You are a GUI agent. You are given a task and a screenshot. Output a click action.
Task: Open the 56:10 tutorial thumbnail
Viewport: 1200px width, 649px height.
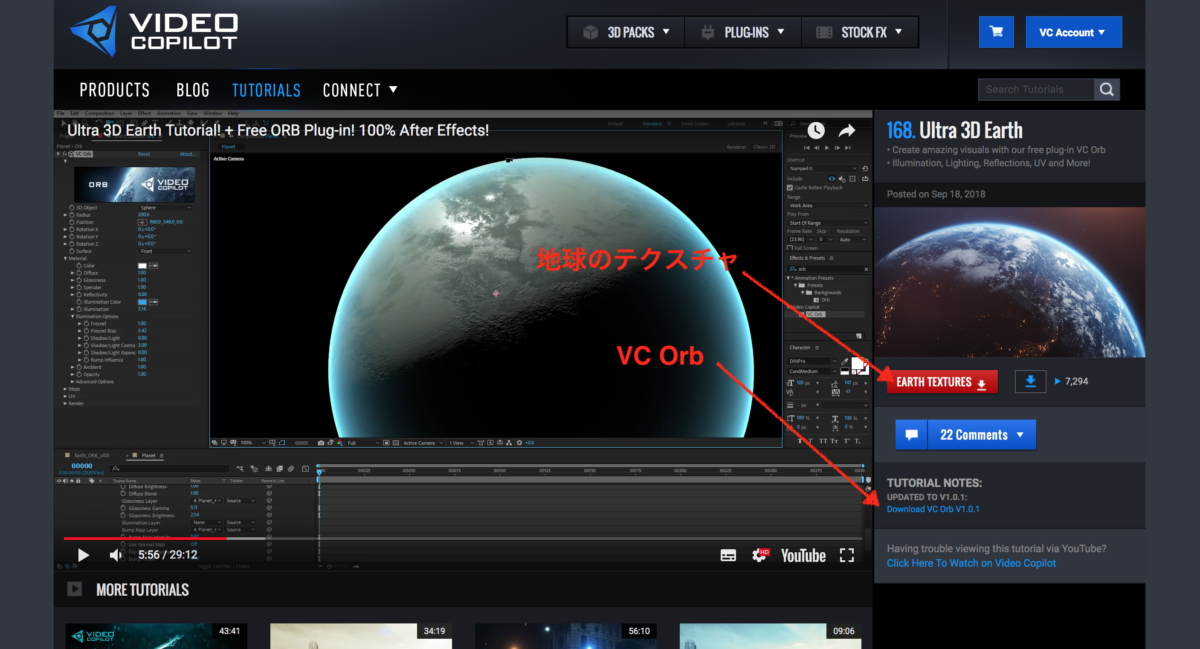pos(565,636)
